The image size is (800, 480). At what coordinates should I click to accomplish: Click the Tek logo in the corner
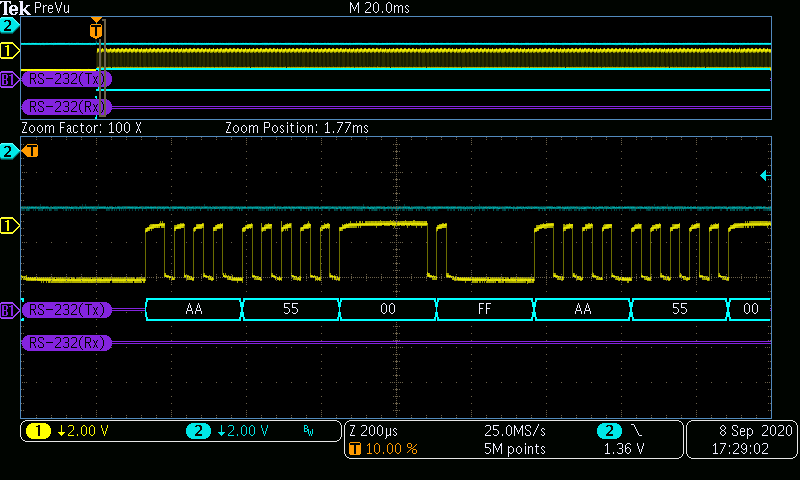click(x=15, y=8)
